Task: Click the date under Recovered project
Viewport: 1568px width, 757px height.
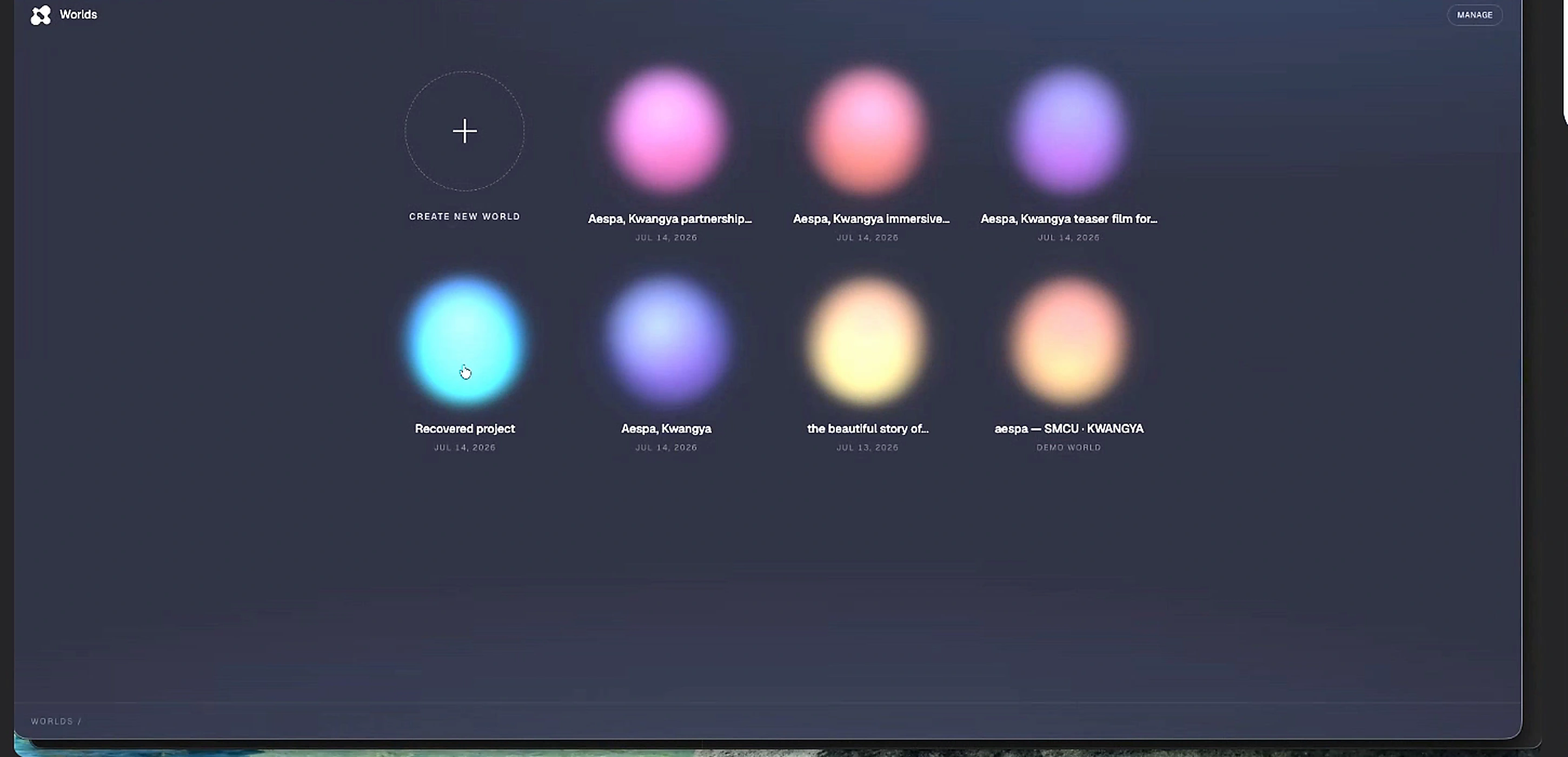Action: [465, 448]
